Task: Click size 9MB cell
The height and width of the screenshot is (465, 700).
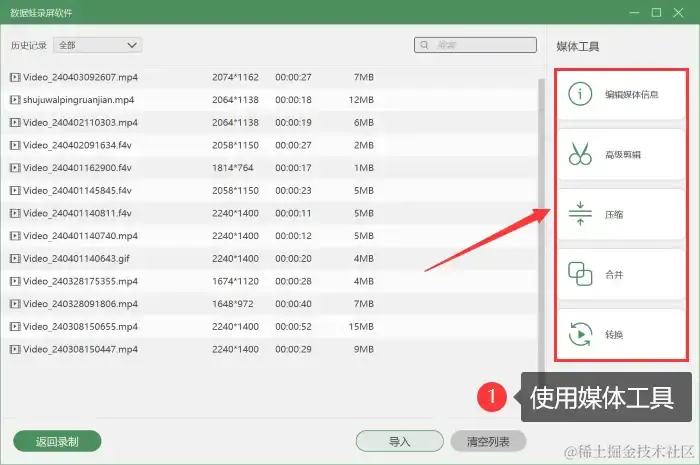Action: (x=364, y=349)
